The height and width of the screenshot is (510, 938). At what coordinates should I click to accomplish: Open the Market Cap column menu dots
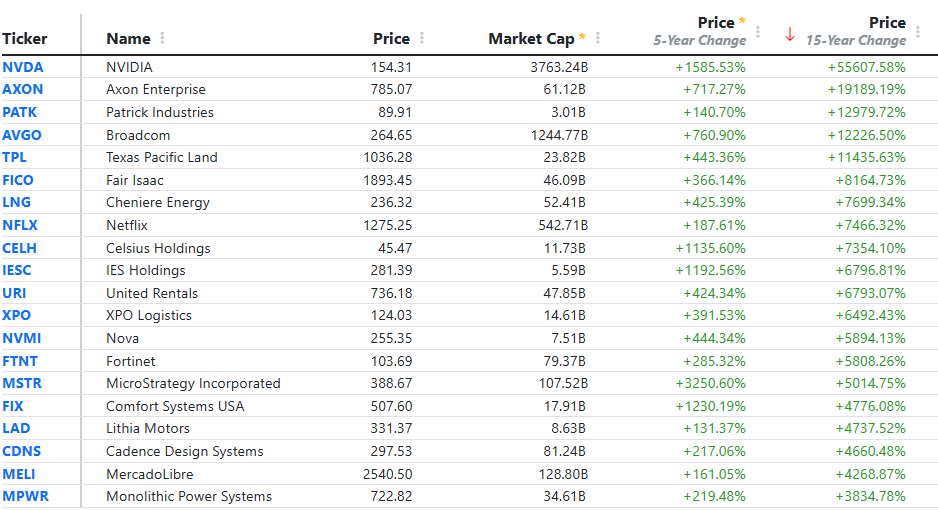click(598, 38)
